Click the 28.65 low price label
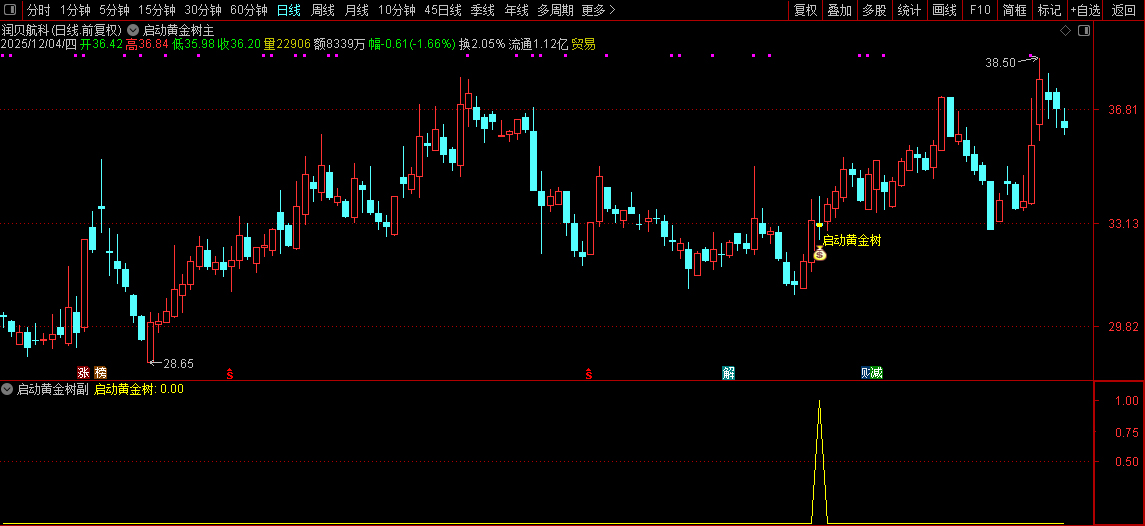 point(178,363)
